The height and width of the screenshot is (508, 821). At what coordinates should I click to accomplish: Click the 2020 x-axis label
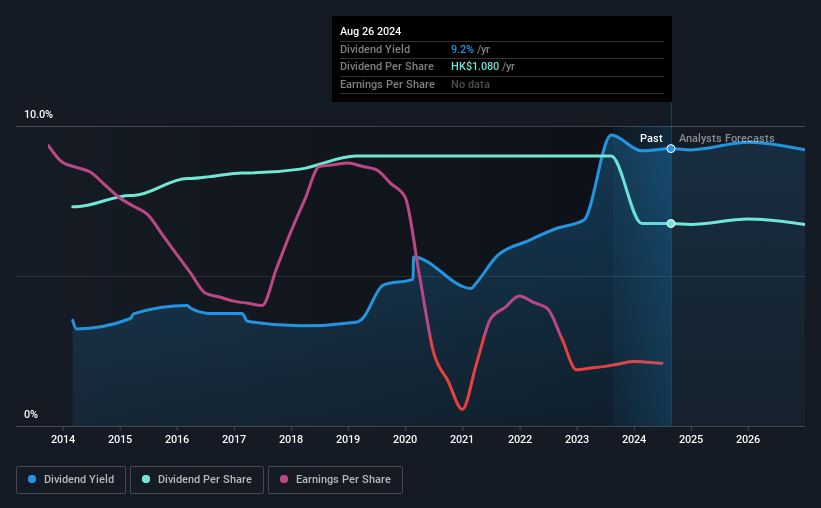(405, 439)
